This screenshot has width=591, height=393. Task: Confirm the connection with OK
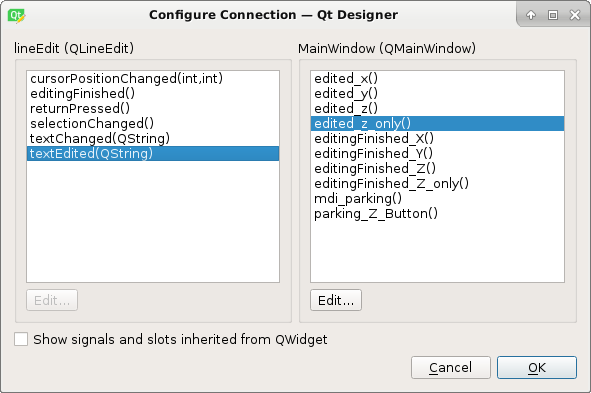coord(537,367)
